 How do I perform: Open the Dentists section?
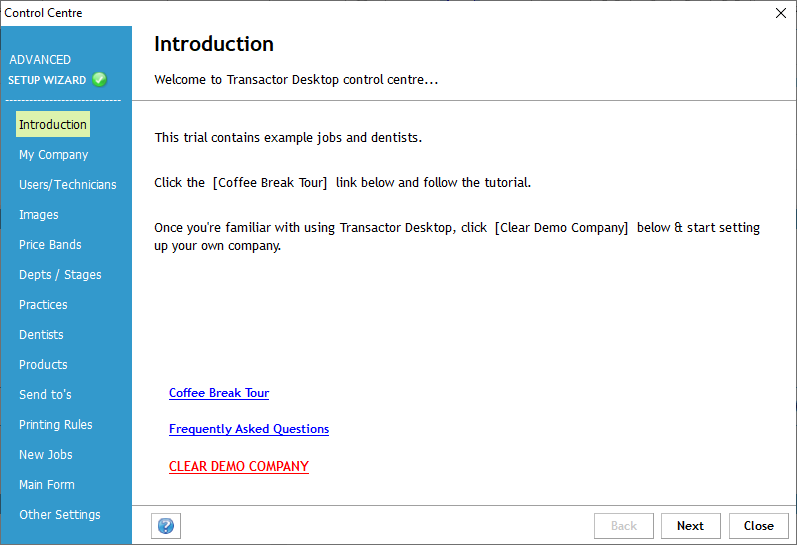41,335
